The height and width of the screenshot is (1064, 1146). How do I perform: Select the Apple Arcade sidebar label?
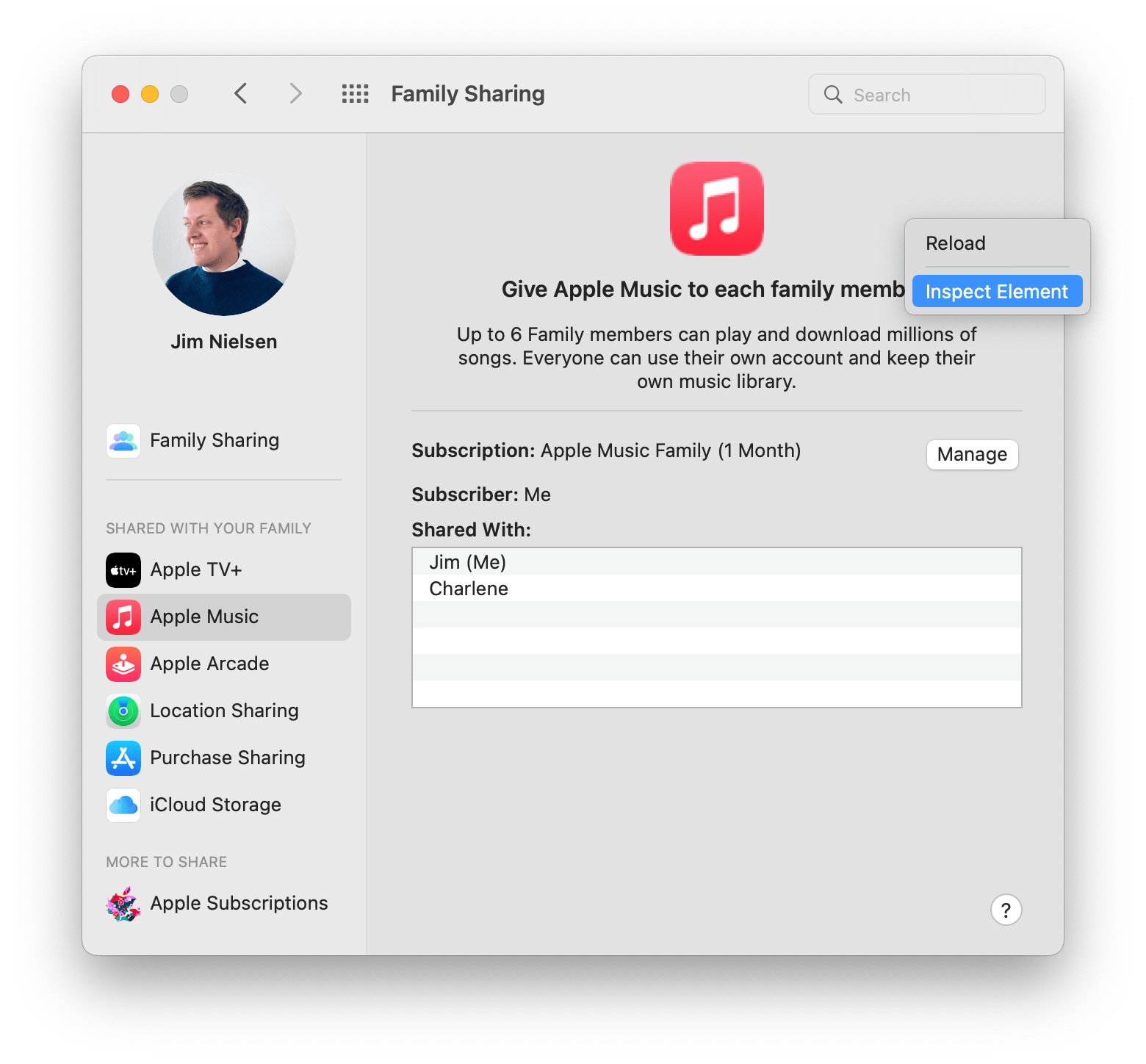pyautogui.click(x=209, y=664)
